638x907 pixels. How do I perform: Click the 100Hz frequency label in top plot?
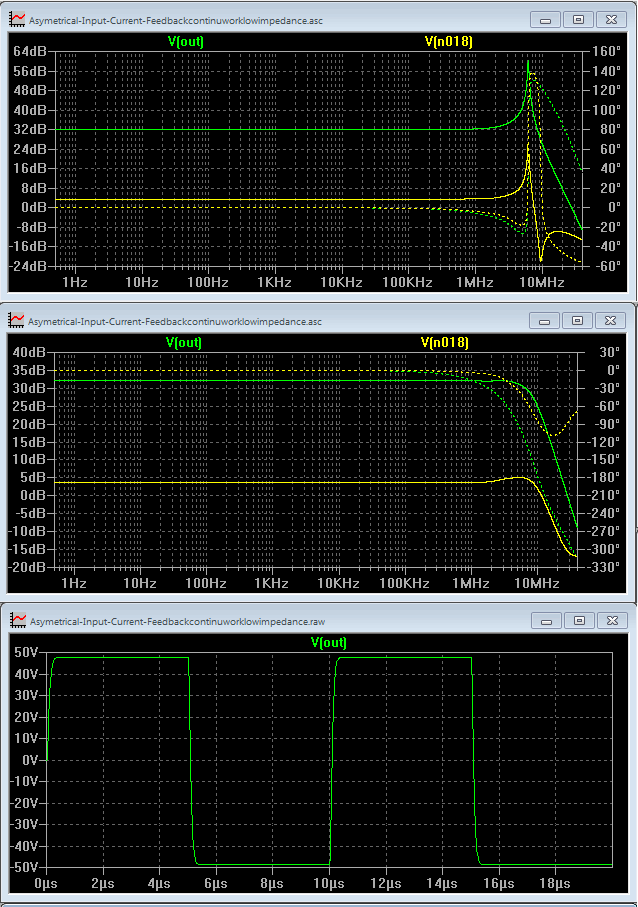click(207, 282)
